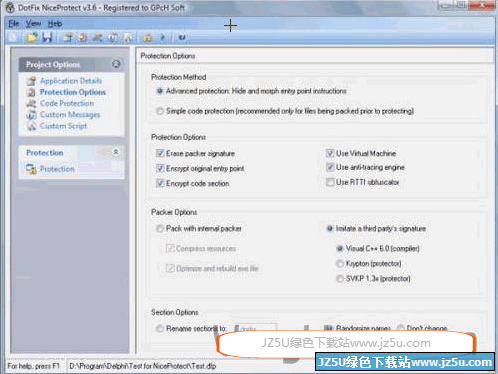The image size is (498, 374).
Task: Click the Custom Script sidebar icon
Action: [31, 126]
